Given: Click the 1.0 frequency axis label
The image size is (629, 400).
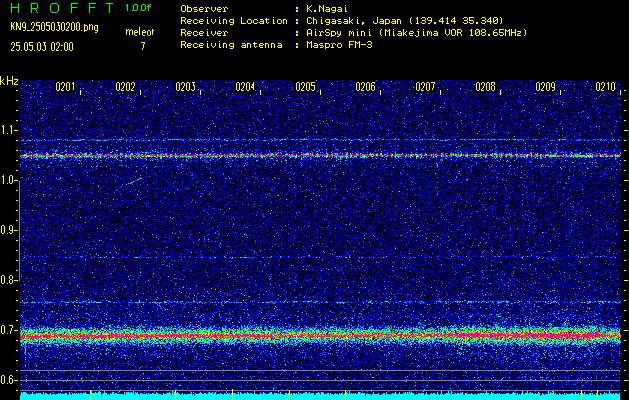Looking at the screenshot, I should (8, 180).
